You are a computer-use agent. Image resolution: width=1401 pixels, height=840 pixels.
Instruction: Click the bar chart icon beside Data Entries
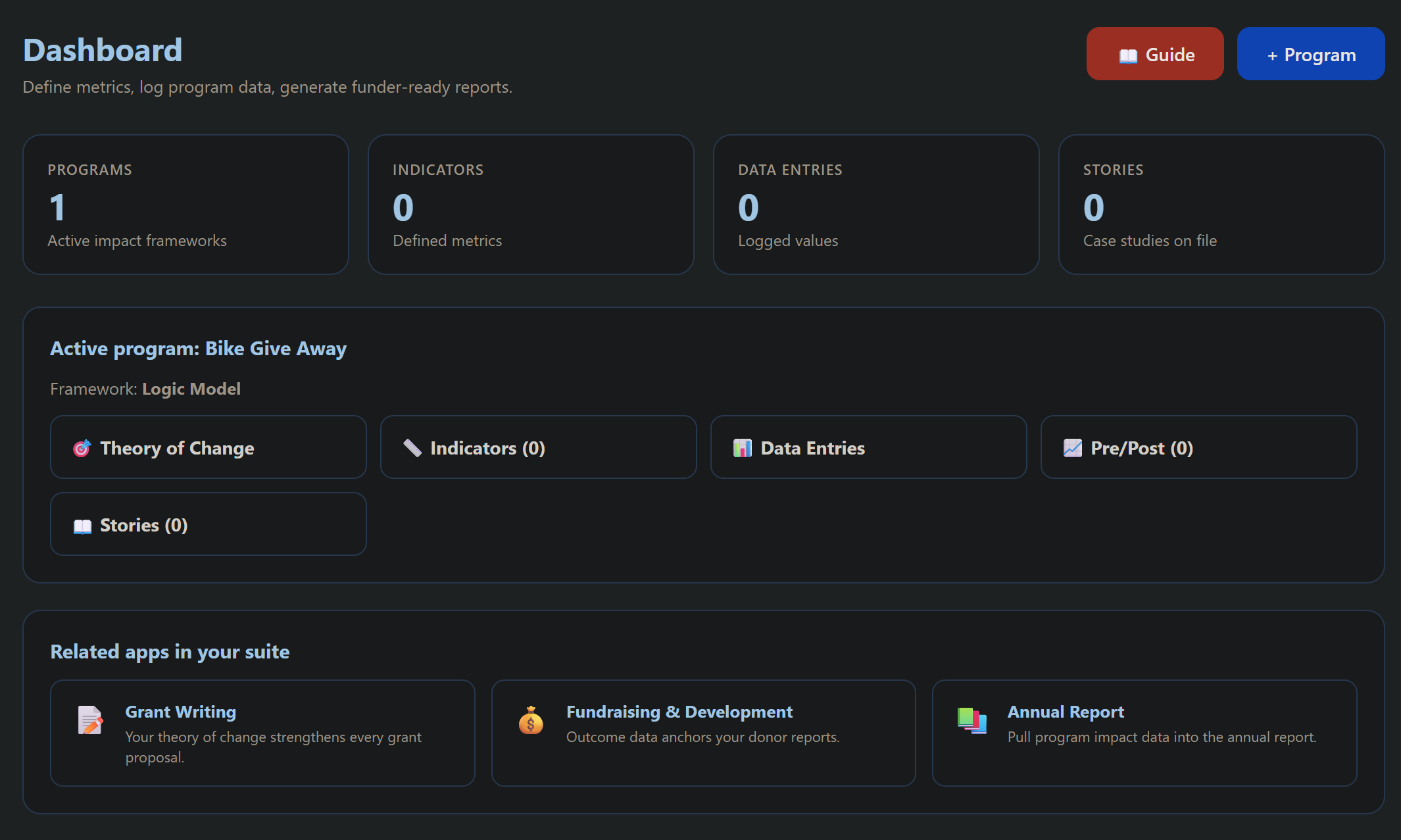pos(743,449)
